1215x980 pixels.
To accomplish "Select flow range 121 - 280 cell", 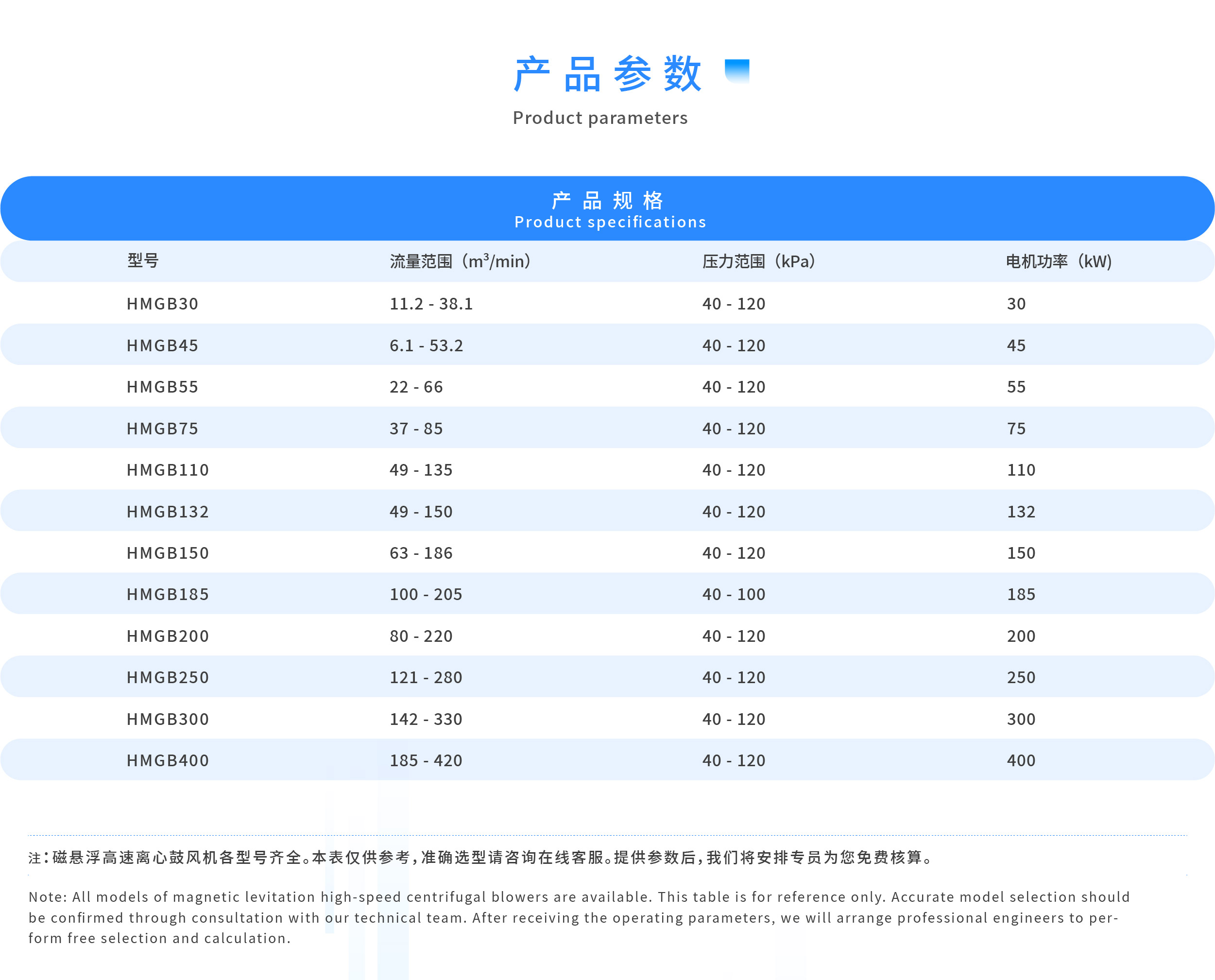I will pyautogui.click(x=426, y=677).
